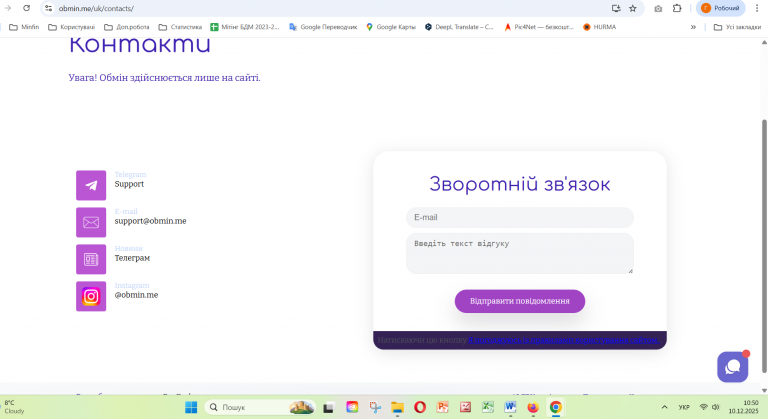Viewport: 768px width, 419px height.
Task: Open Chrome three-dot menu
Action: [x=757, y=8]
